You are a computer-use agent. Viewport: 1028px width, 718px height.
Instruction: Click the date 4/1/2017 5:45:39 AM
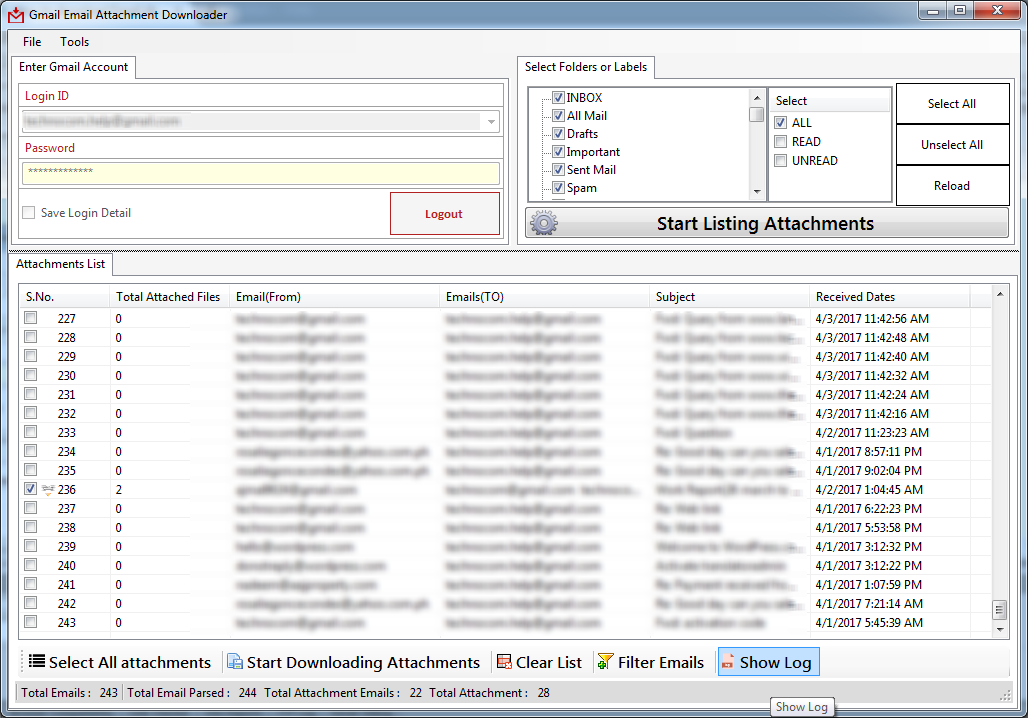(x=869, y=623)
